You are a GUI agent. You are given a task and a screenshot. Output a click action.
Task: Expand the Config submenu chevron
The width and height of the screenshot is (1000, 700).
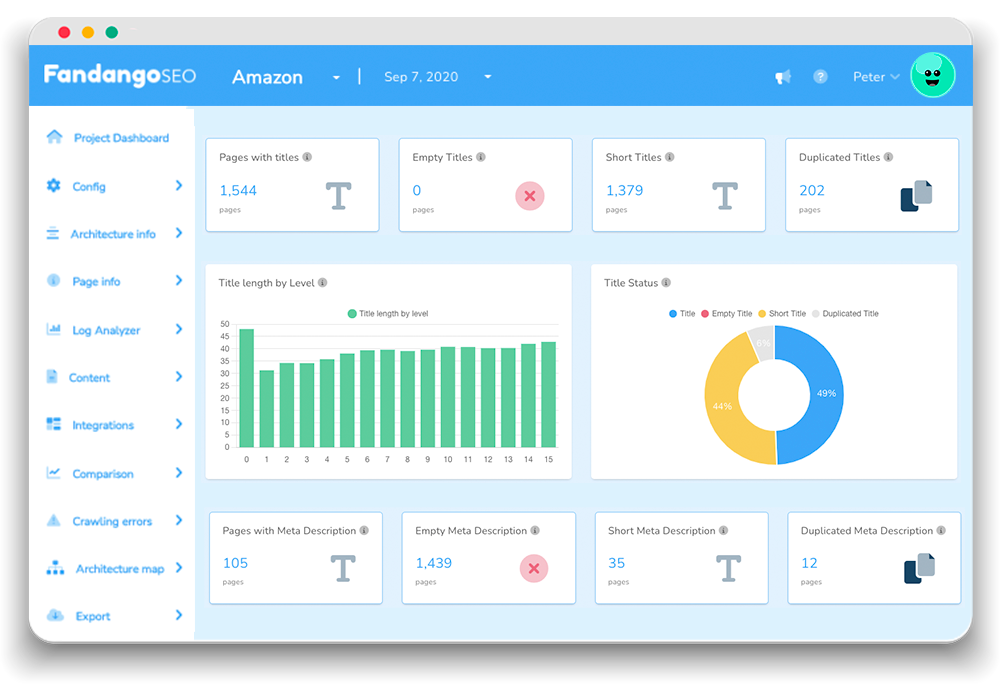pos(179,186)
